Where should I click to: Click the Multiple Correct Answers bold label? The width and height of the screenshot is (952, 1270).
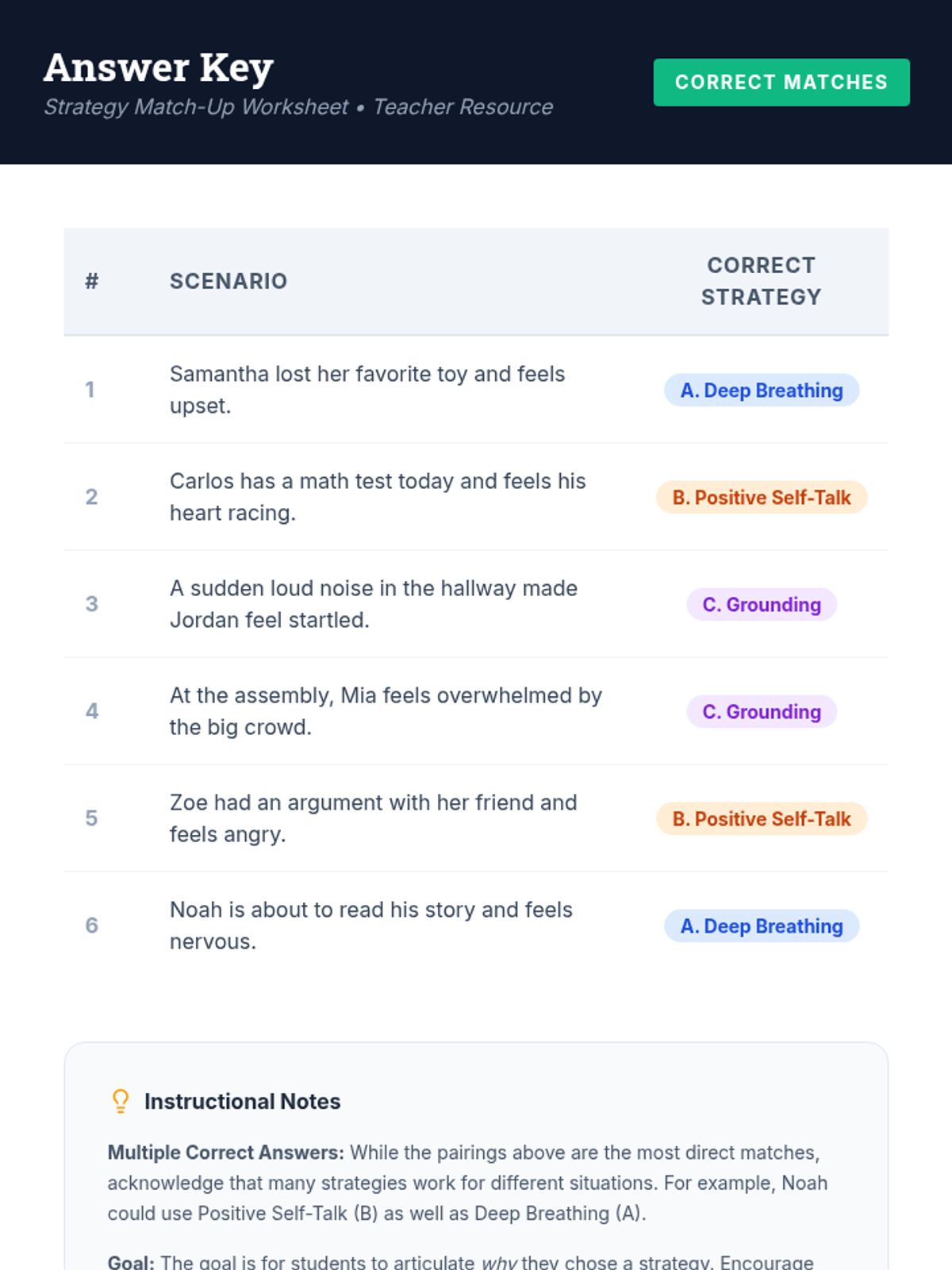pyautogui.click(x=226, y=1153)
